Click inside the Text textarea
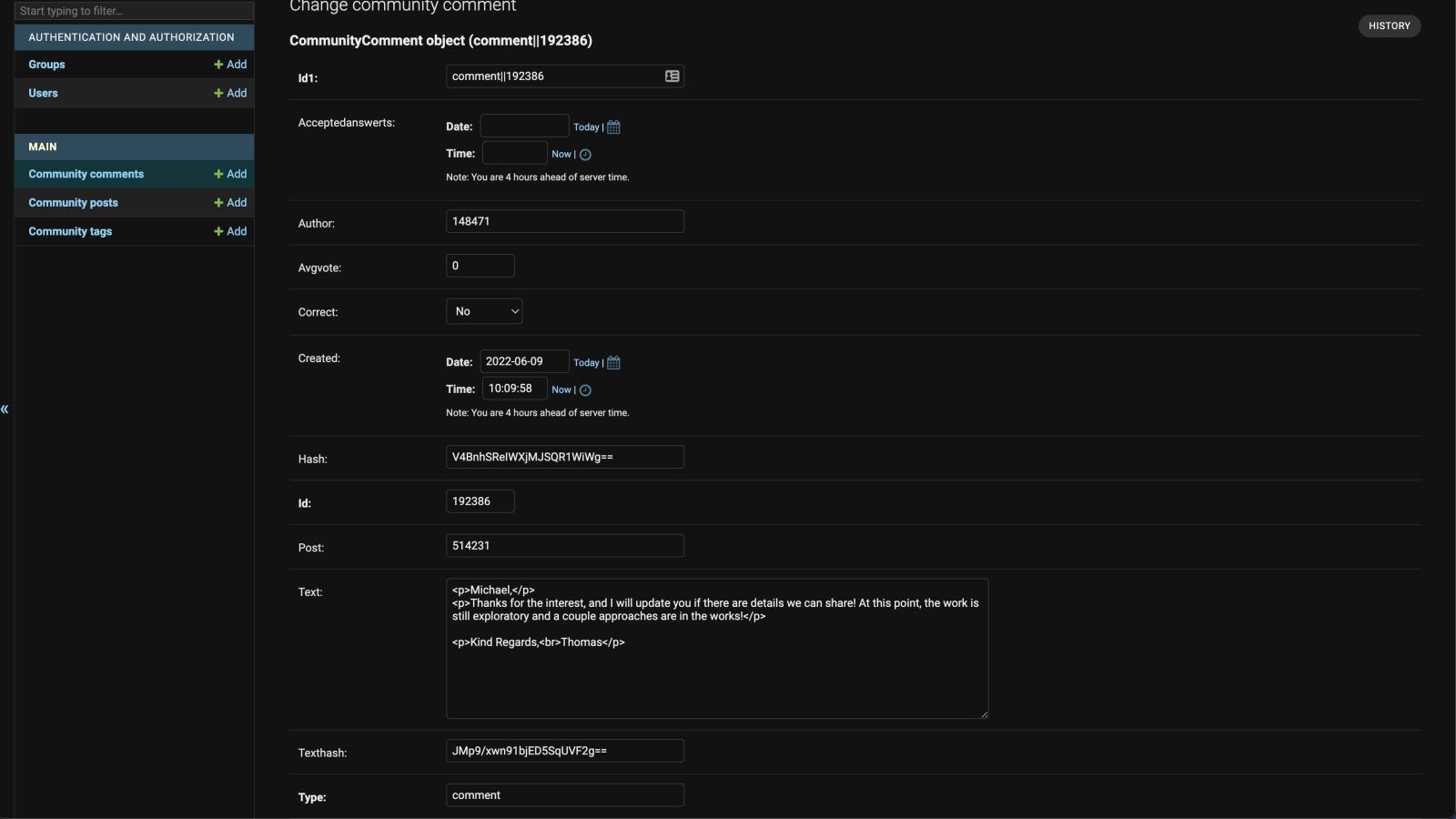The image size is (1456, 819). coord(716,673)
